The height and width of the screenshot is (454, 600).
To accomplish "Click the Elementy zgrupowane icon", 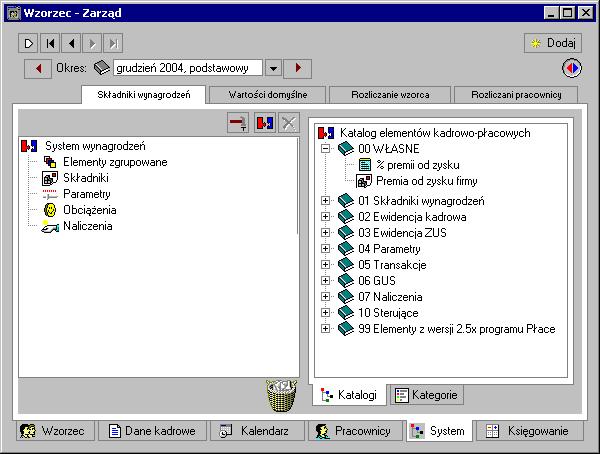I will [50, 162].
